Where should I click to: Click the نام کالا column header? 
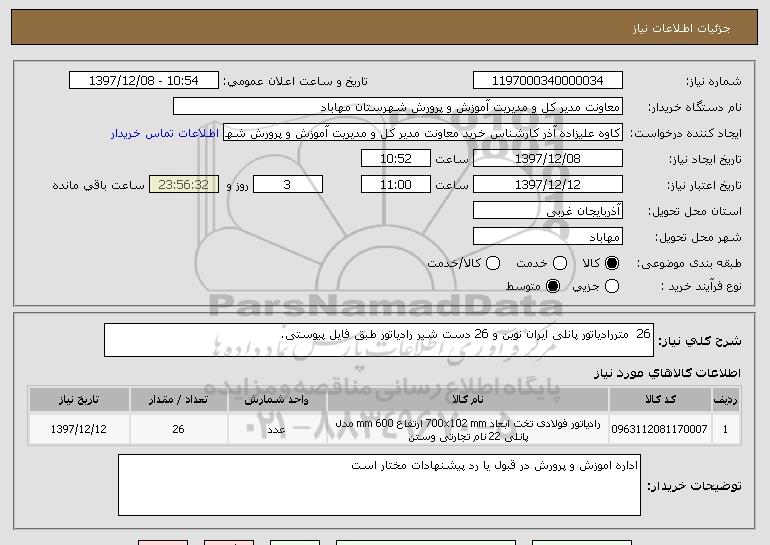point(468,400)
